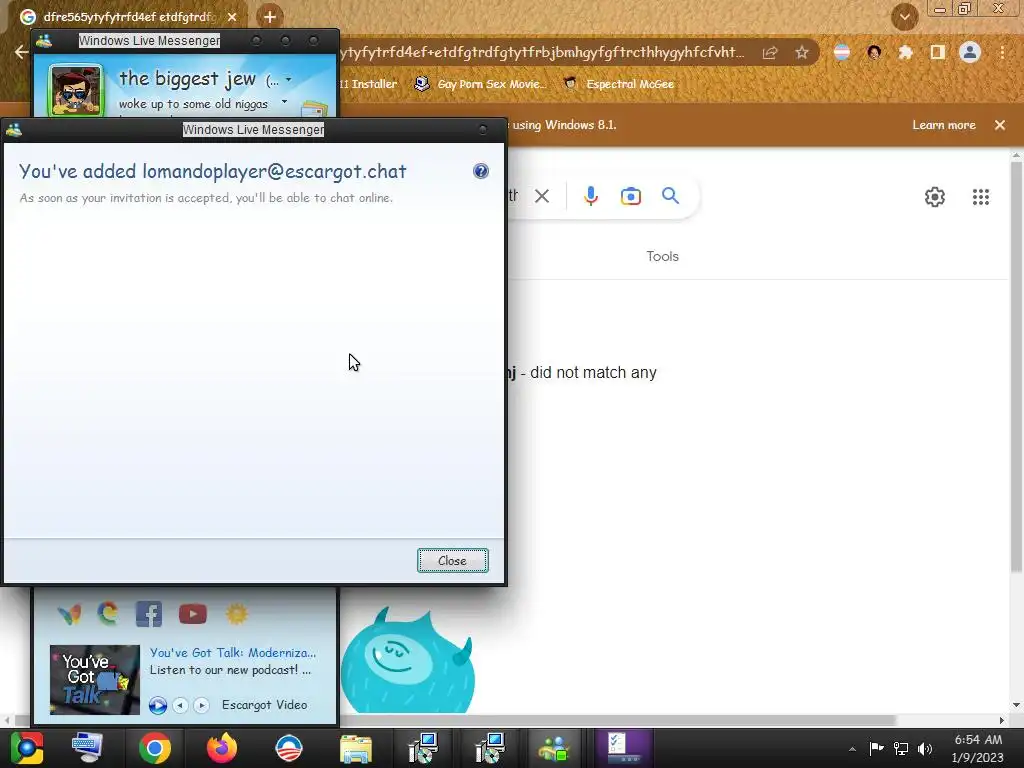
Task: Search by image with Google Lens icon
Action: coord(631,196)
